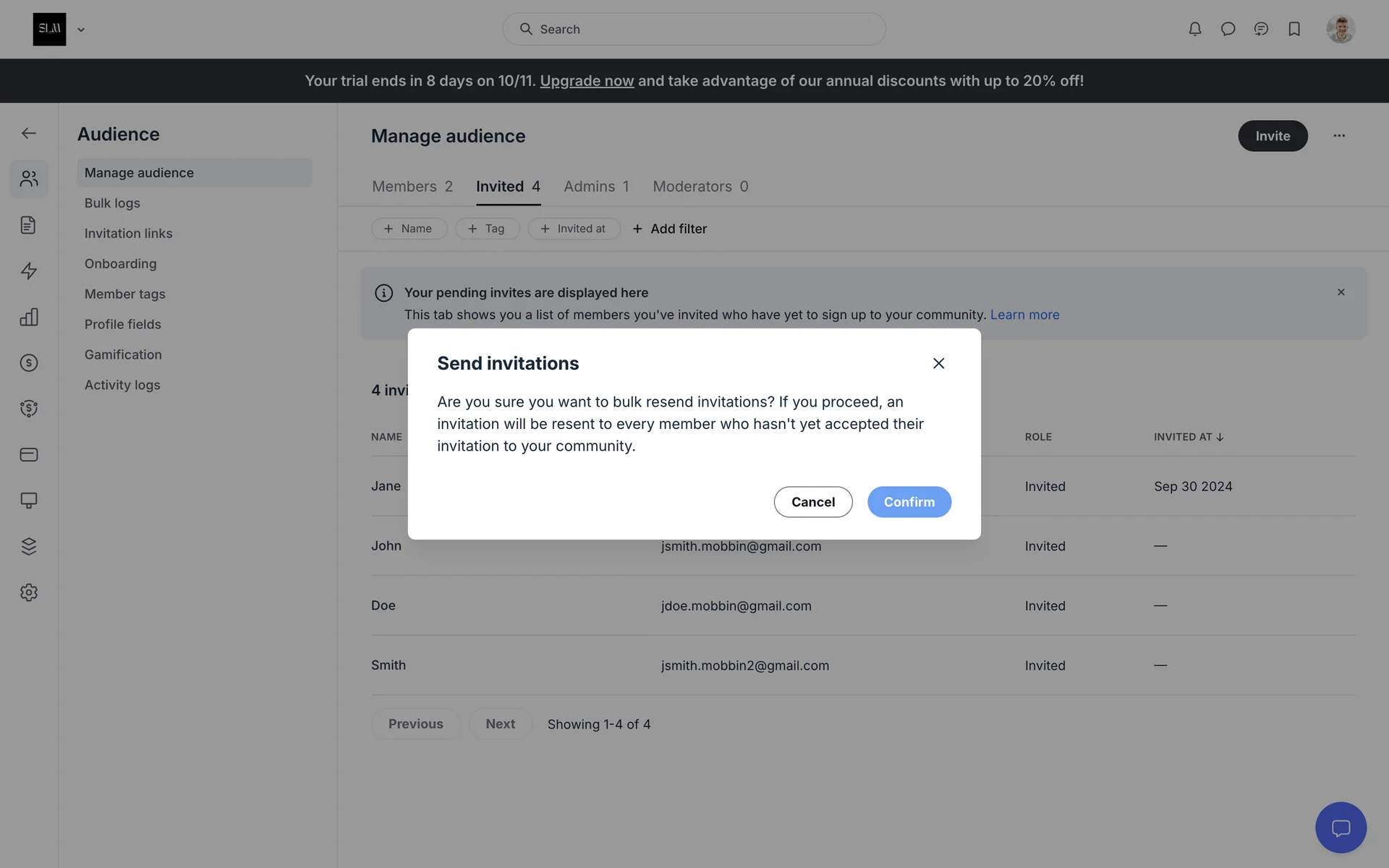Close the Send invitations dialog

938,363
